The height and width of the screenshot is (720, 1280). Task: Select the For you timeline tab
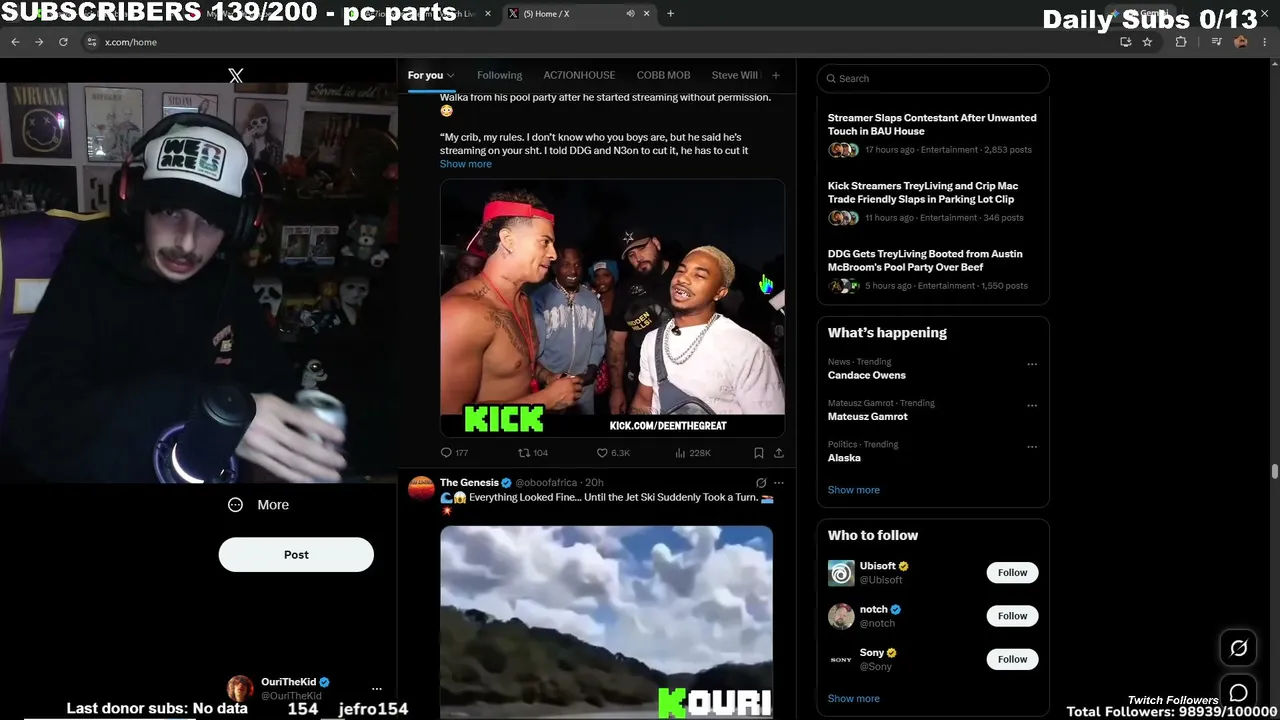[425, 75]
